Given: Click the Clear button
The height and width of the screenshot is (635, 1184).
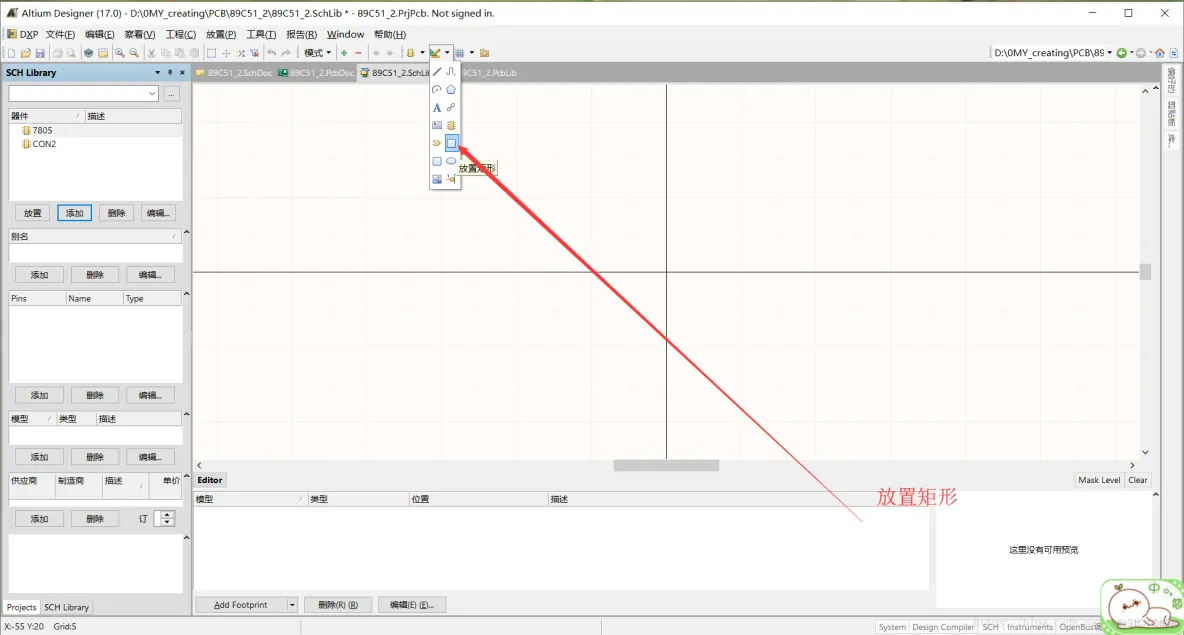Looking at the screenshot, I should 1138,480.
